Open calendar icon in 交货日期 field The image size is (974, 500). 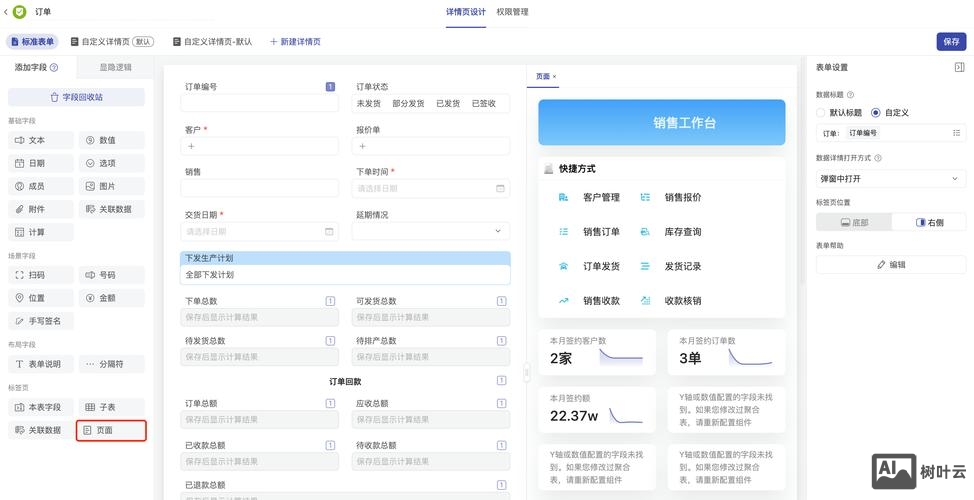point(329,231)
